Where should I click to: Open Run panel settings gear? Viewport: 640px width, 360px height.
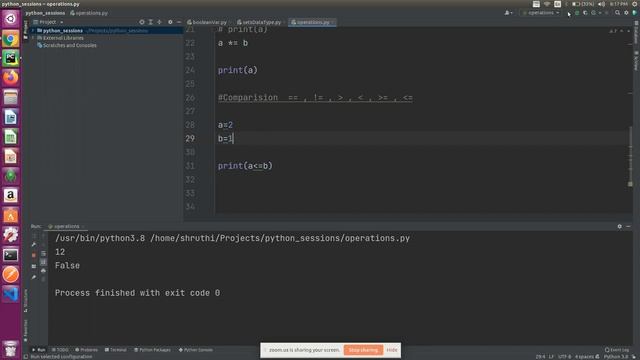pos(620,226)
